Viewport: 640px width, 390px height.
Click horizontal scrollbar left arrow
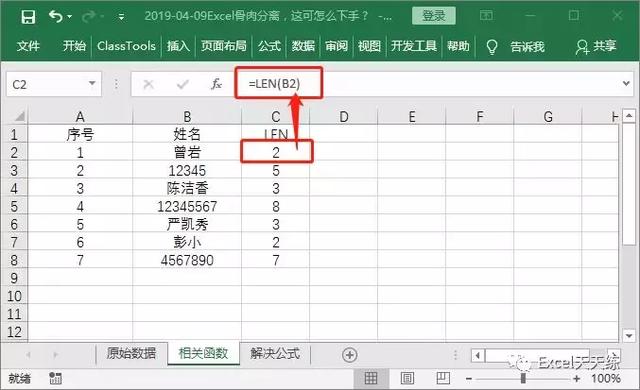coord(478,355)
